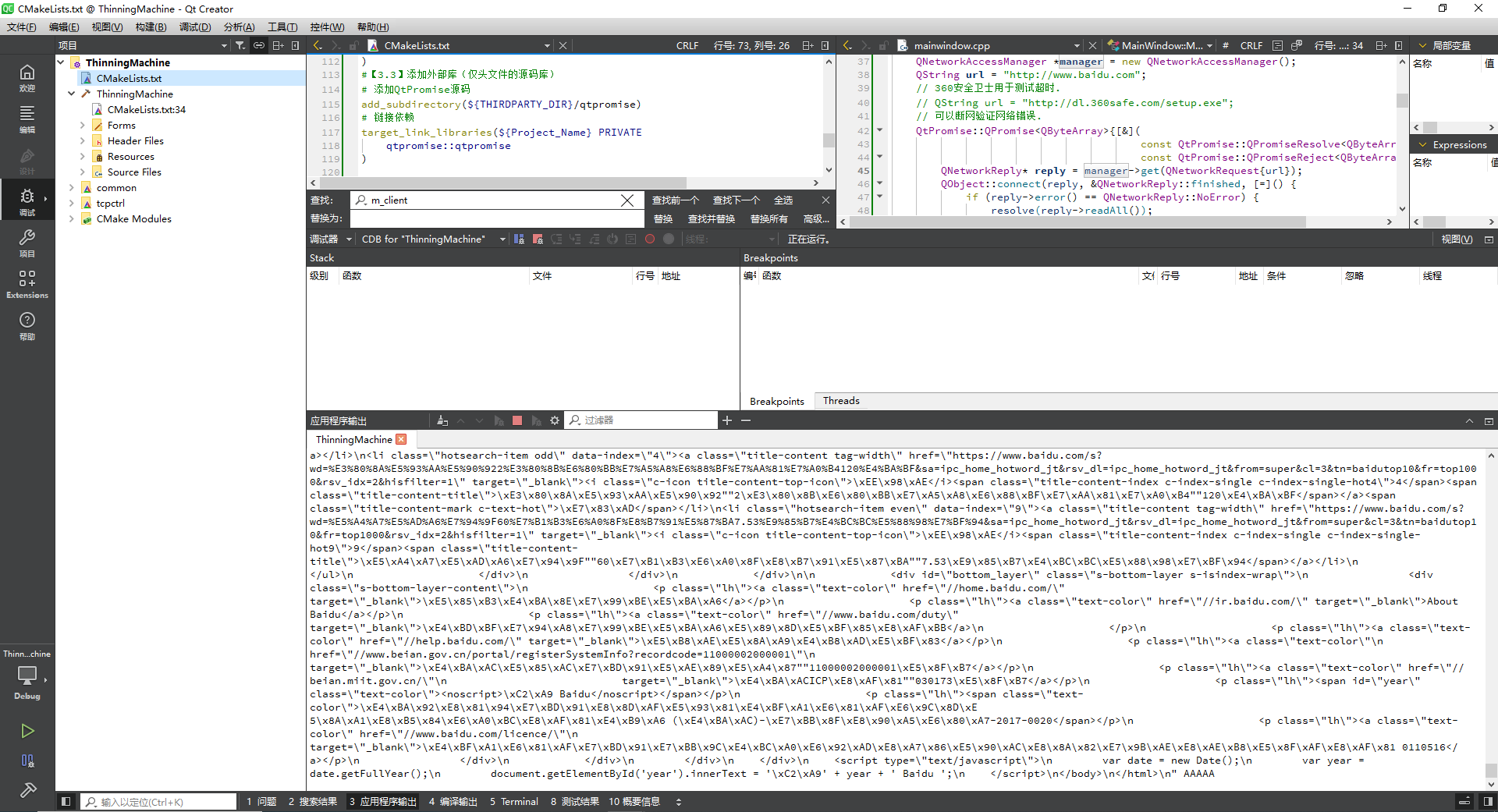The height and width of the screenshot is (812, 1498).
Task: Click 全选 select all button
Action: tap(783, 200)
